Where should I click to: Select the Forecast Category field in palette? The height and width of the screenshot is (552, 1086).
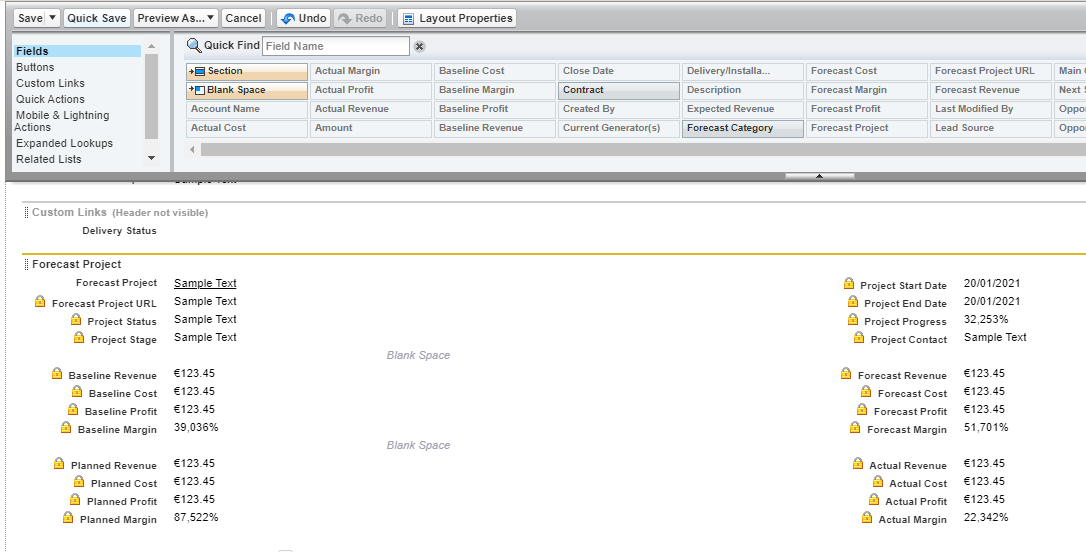(742, 128)
